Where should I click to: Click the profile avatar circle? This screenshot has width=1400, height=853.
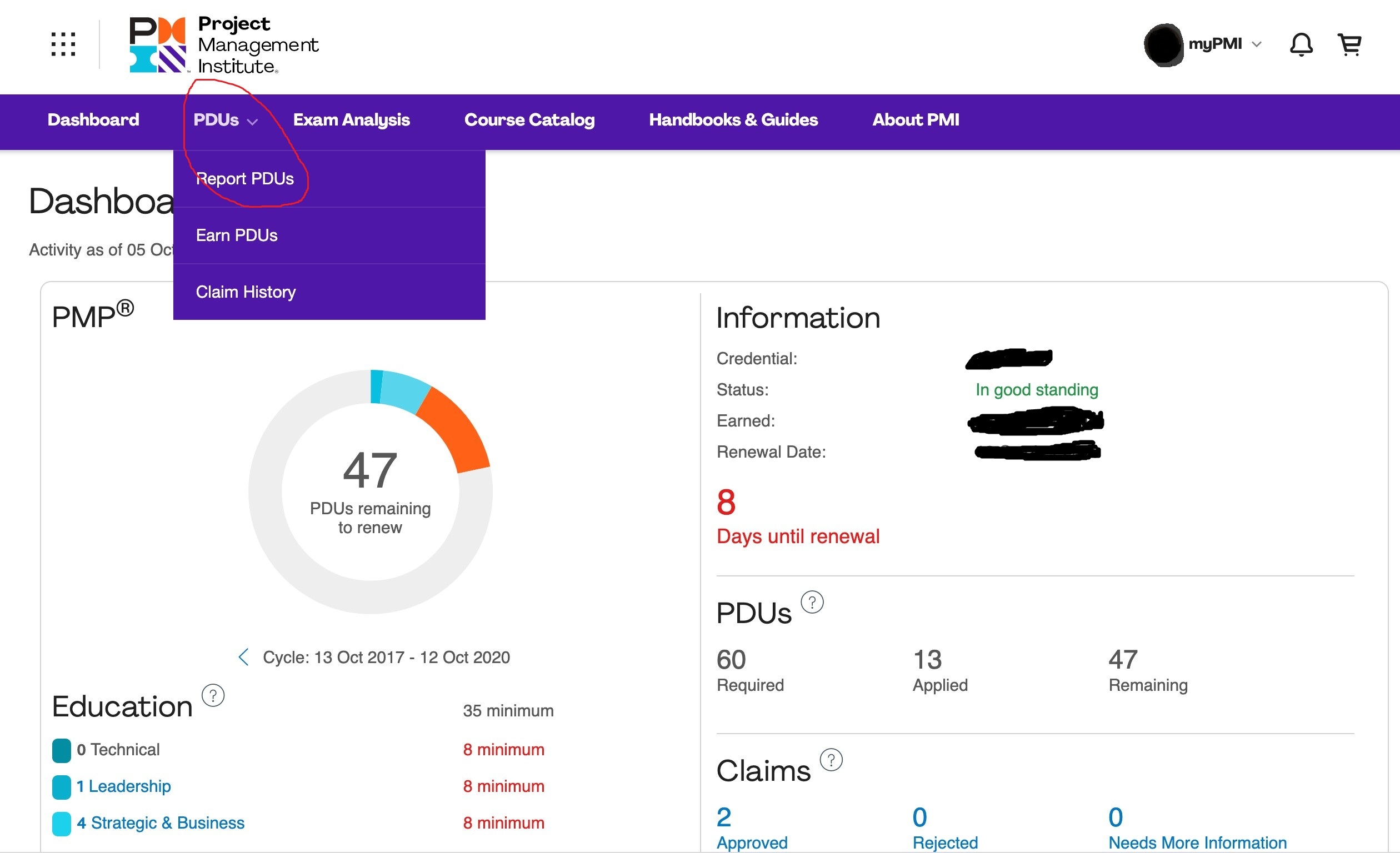coord(1164,44)
